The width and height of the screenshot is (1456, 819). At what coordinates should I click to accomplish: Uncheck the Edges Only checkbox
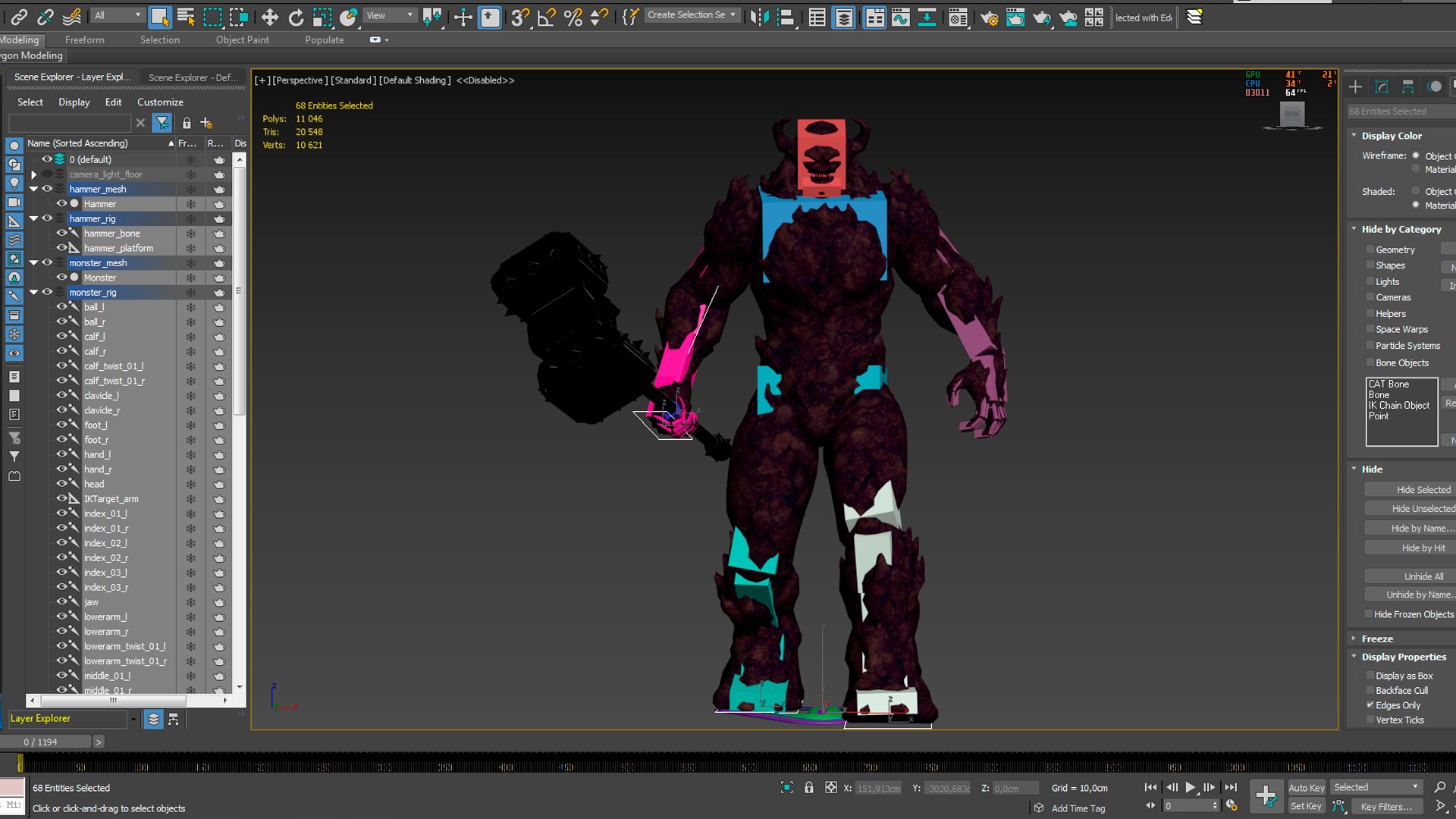pos(1370,705)
